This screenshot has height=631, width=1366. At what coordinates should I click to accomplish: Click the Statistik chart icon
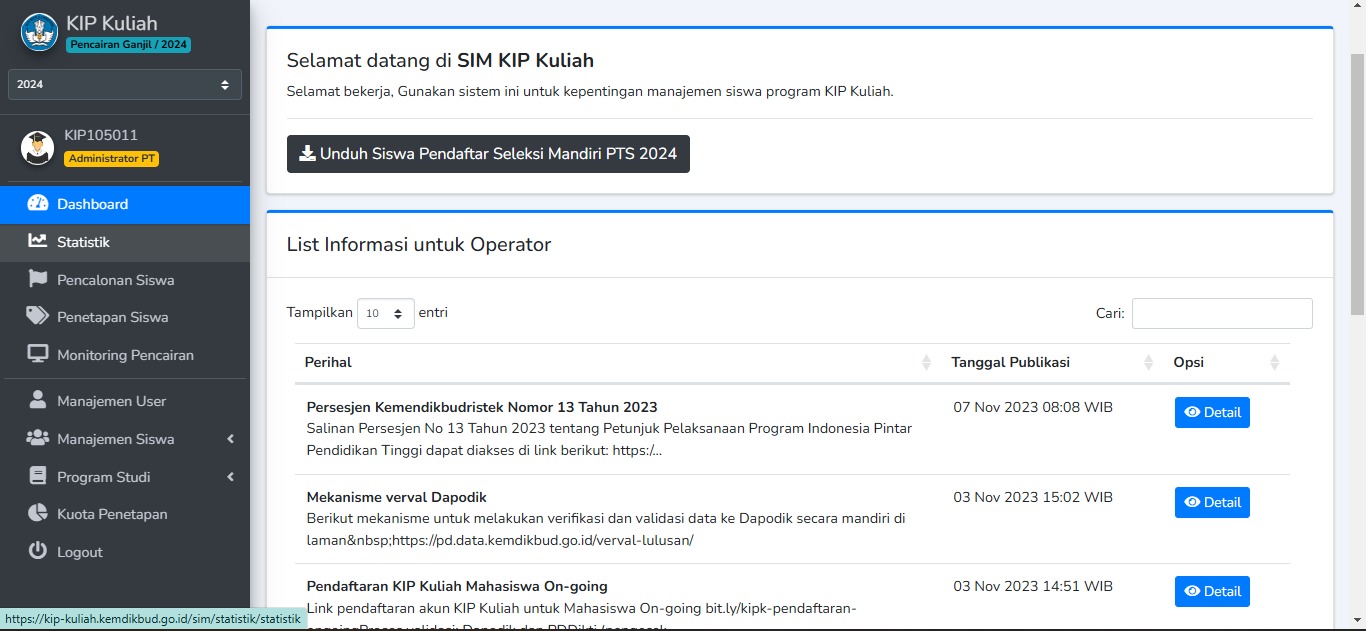[38, 241]
